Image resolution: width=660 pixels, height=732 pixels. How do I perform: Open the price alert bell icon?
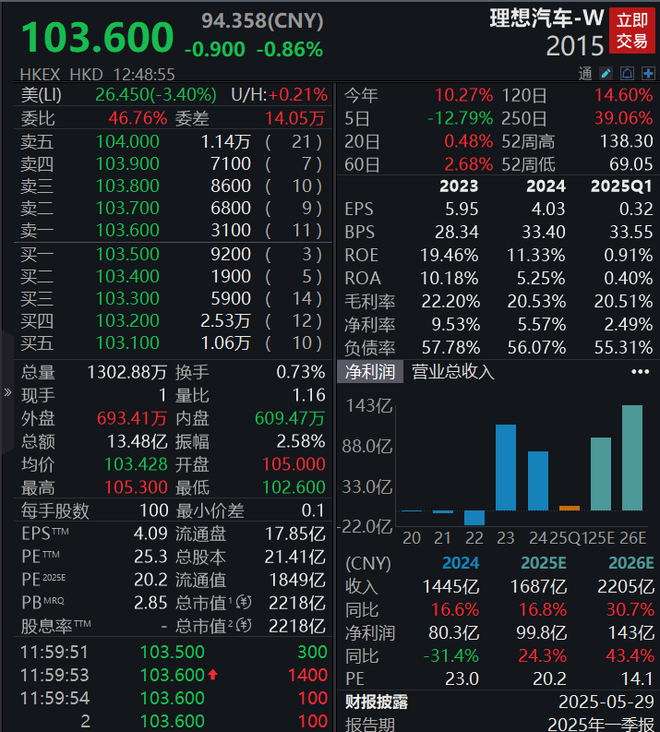pyautogui.click(x=627, y=73)
